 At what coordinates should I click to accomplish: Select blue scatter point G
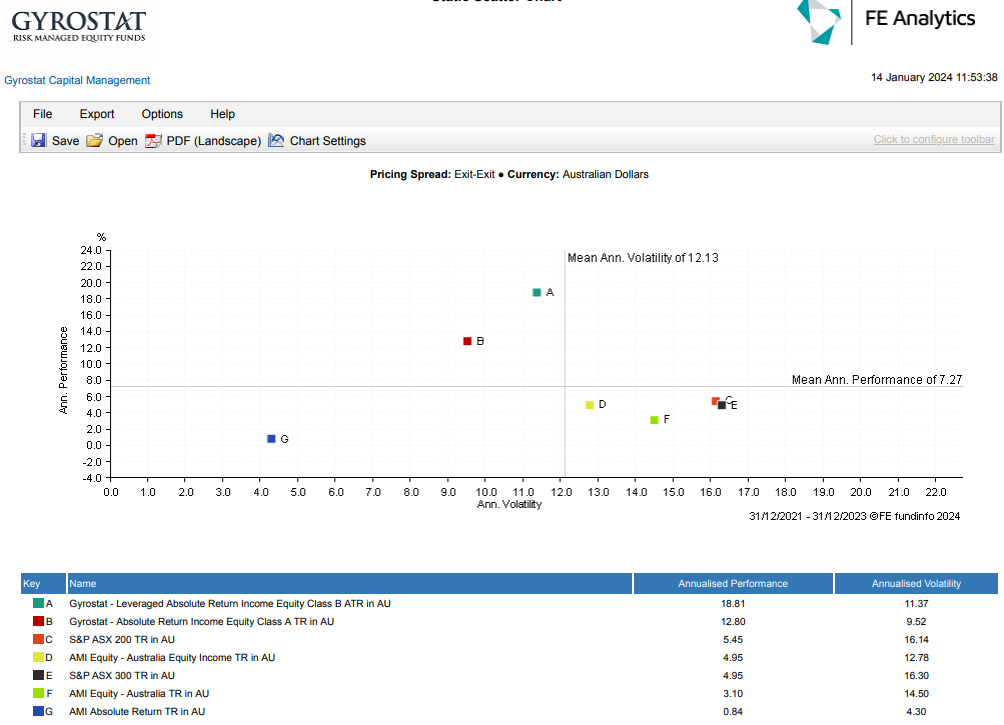(x=271, y=439)
